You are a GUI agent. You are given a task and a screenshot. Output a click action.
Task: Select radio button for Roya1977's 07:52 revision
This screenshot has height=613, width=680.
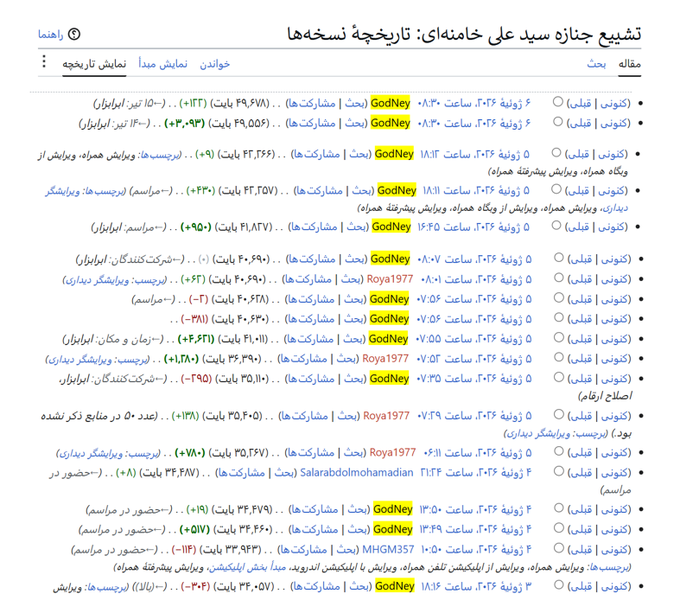click(559, 358)
